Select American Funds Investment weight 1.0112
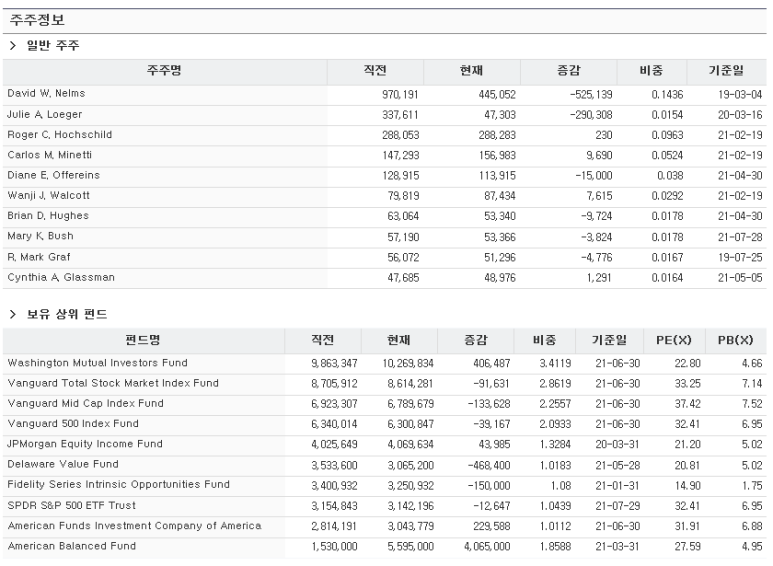 click(x=555, y=526)
